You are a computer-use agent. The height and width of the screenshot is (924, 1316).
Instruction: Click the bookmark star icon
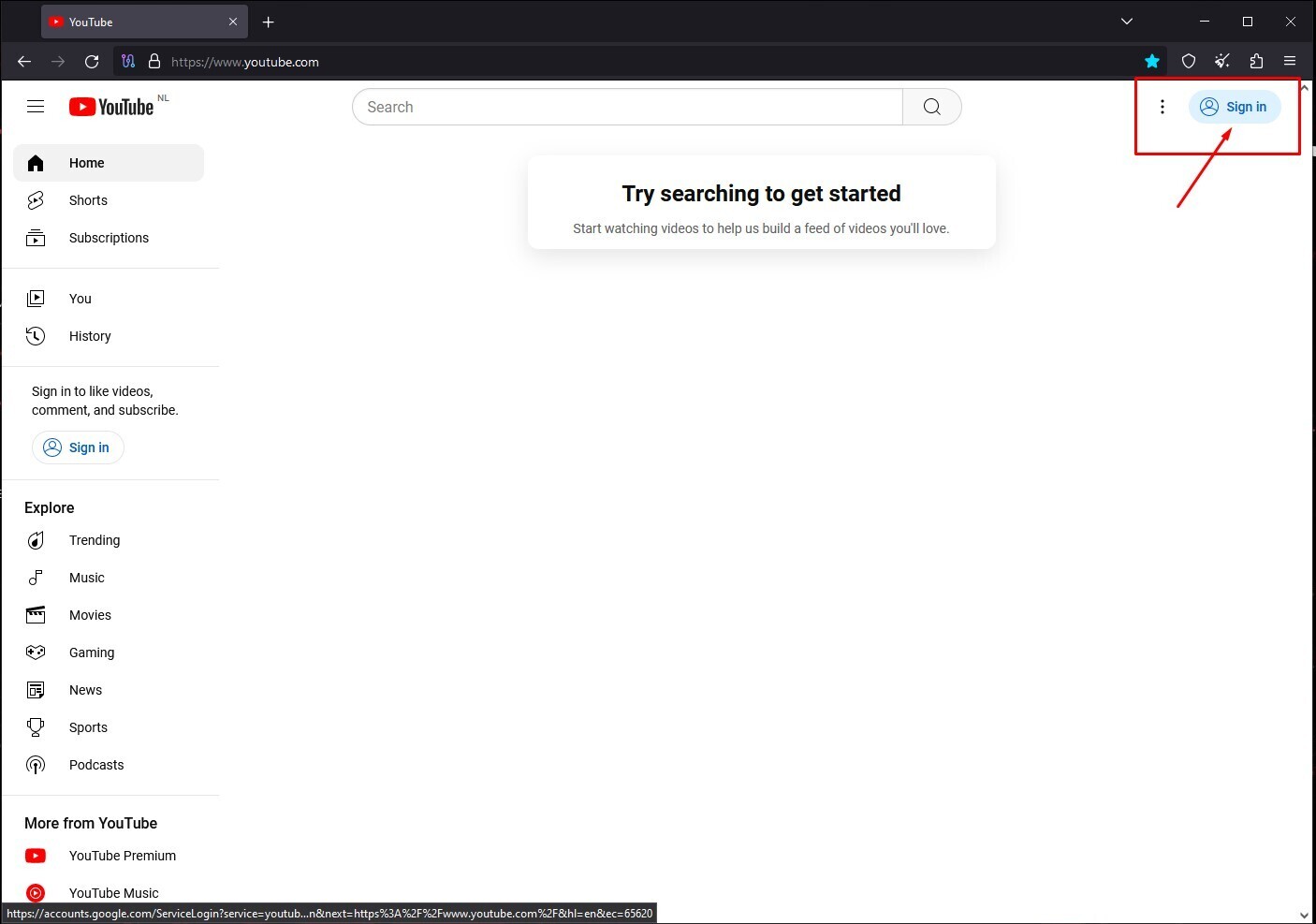[1152, 62]
